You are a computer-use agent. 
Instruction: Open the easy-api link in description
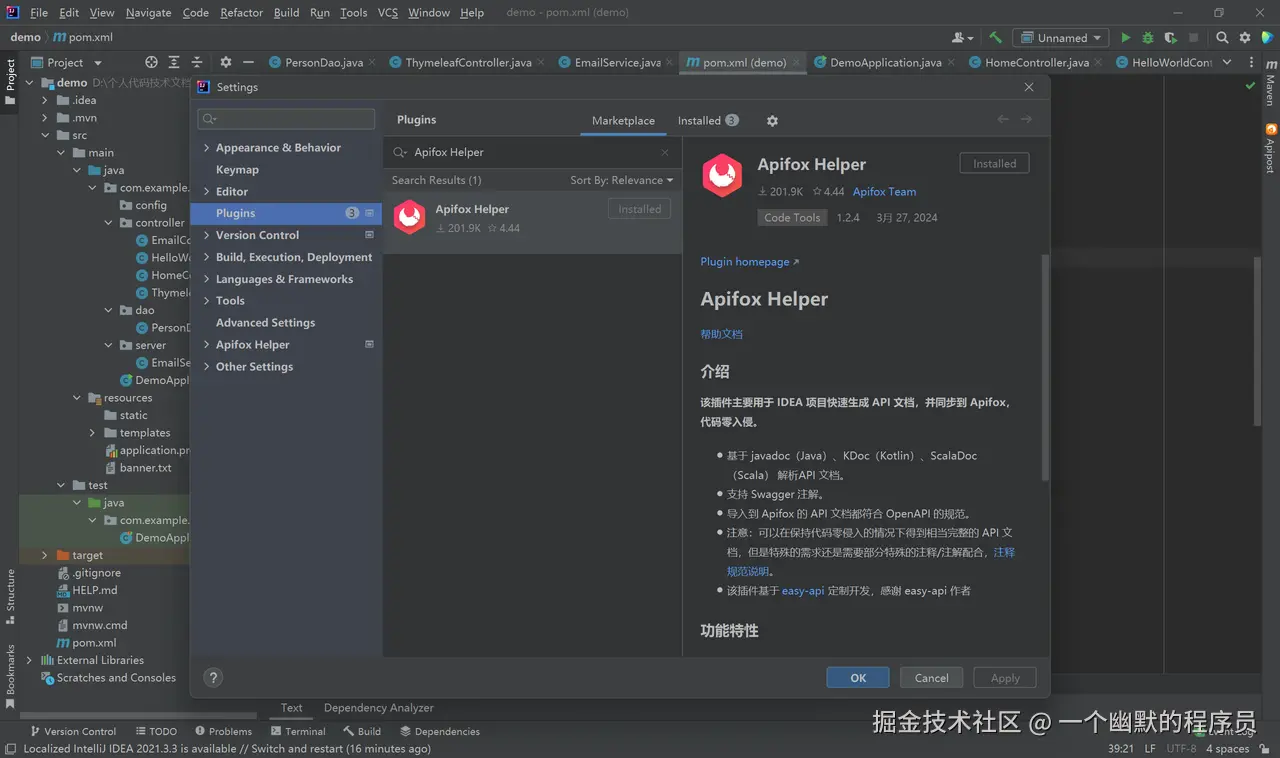tap(803, 591)
